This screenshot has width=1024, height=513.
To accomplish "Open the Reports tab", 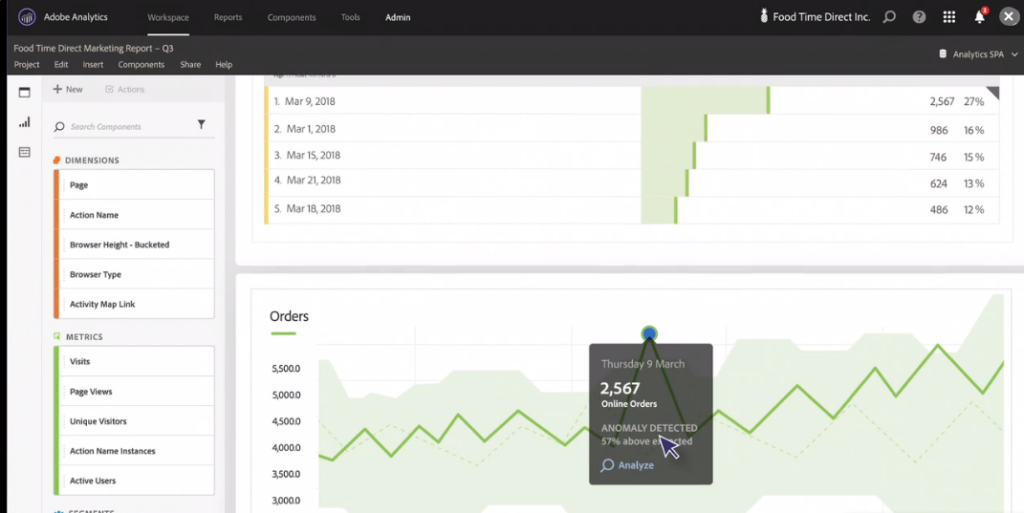I will coord(228,18).
